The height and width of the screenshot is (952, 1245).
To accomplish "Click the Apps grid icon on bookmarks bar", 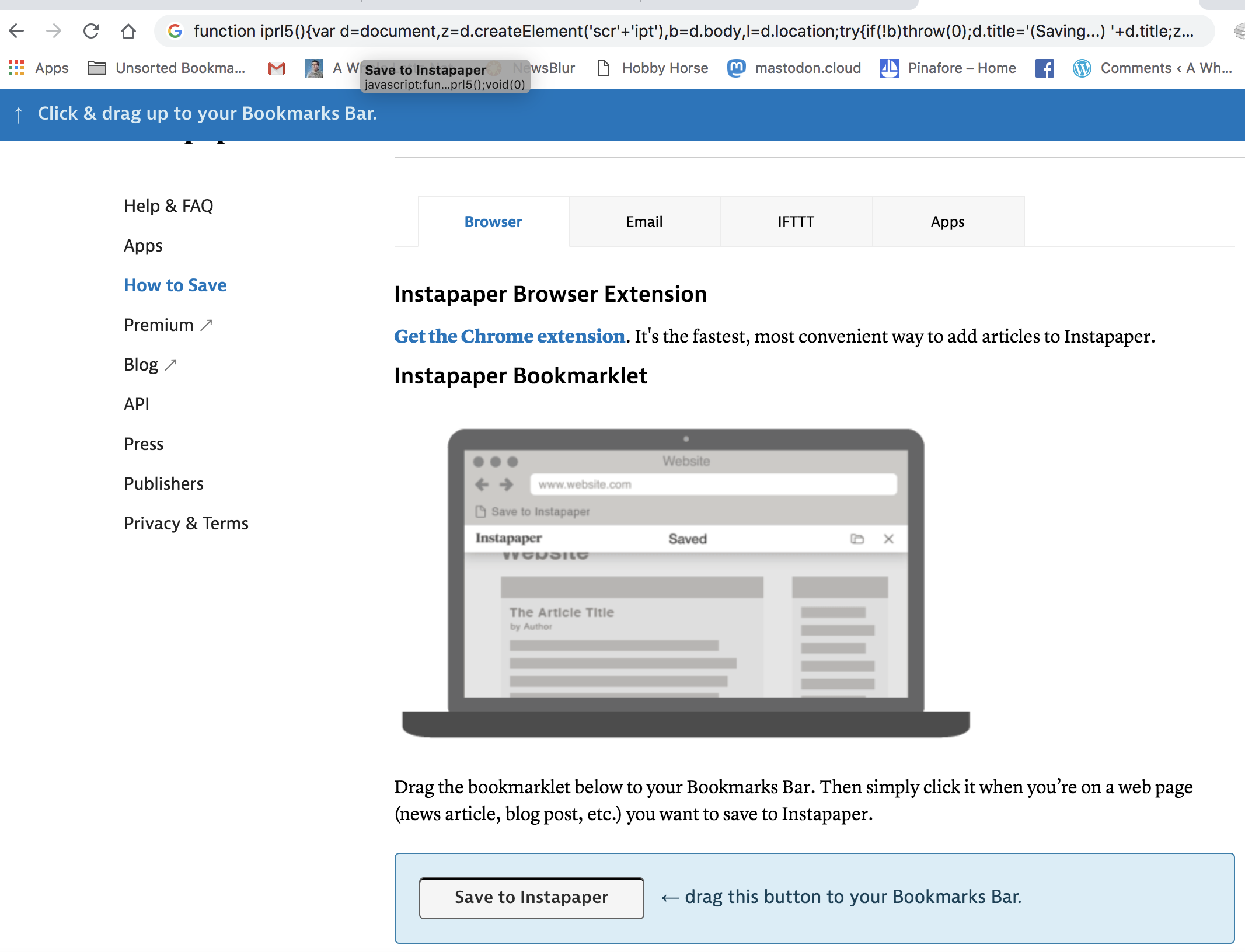I will click(x=16, y=68).
